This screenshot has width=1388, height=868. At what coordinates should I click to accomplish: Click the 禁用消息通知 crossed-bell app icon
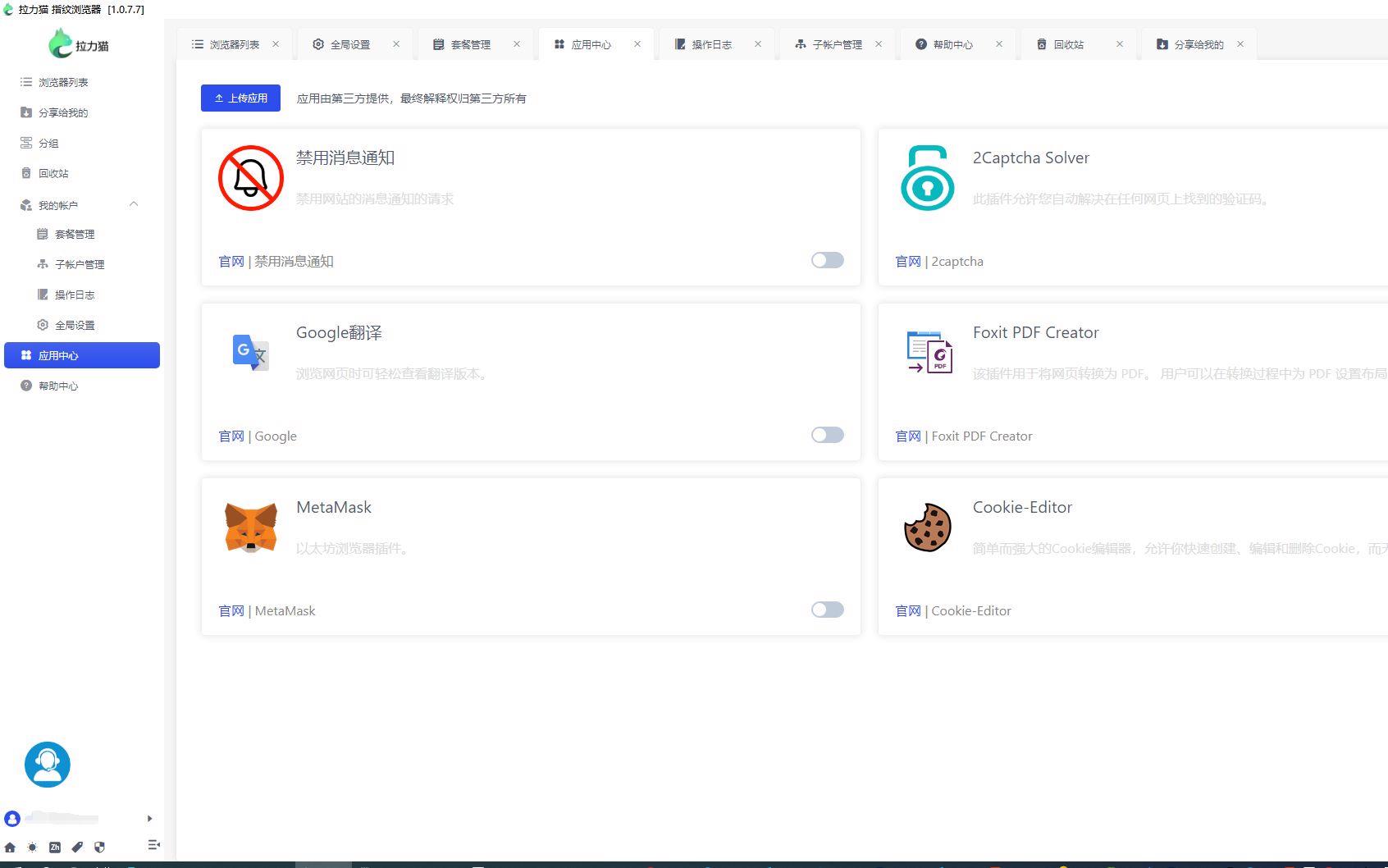coord(251,178)
